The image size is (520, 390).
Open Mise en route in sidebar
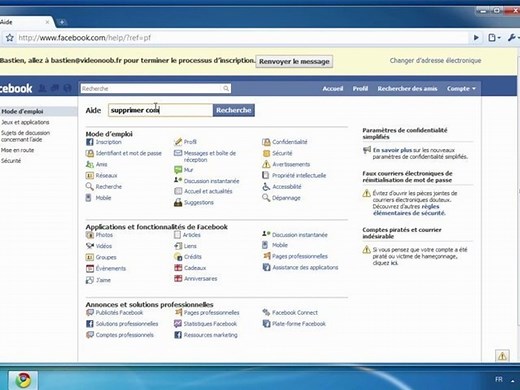(18, 150)
